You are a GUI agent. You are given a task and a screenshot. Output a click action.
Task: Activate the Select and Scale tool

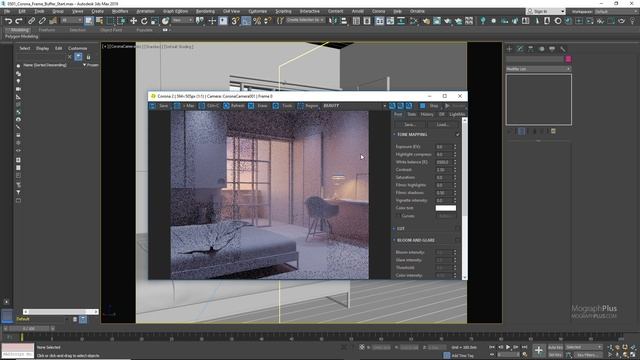pos(154,21)
